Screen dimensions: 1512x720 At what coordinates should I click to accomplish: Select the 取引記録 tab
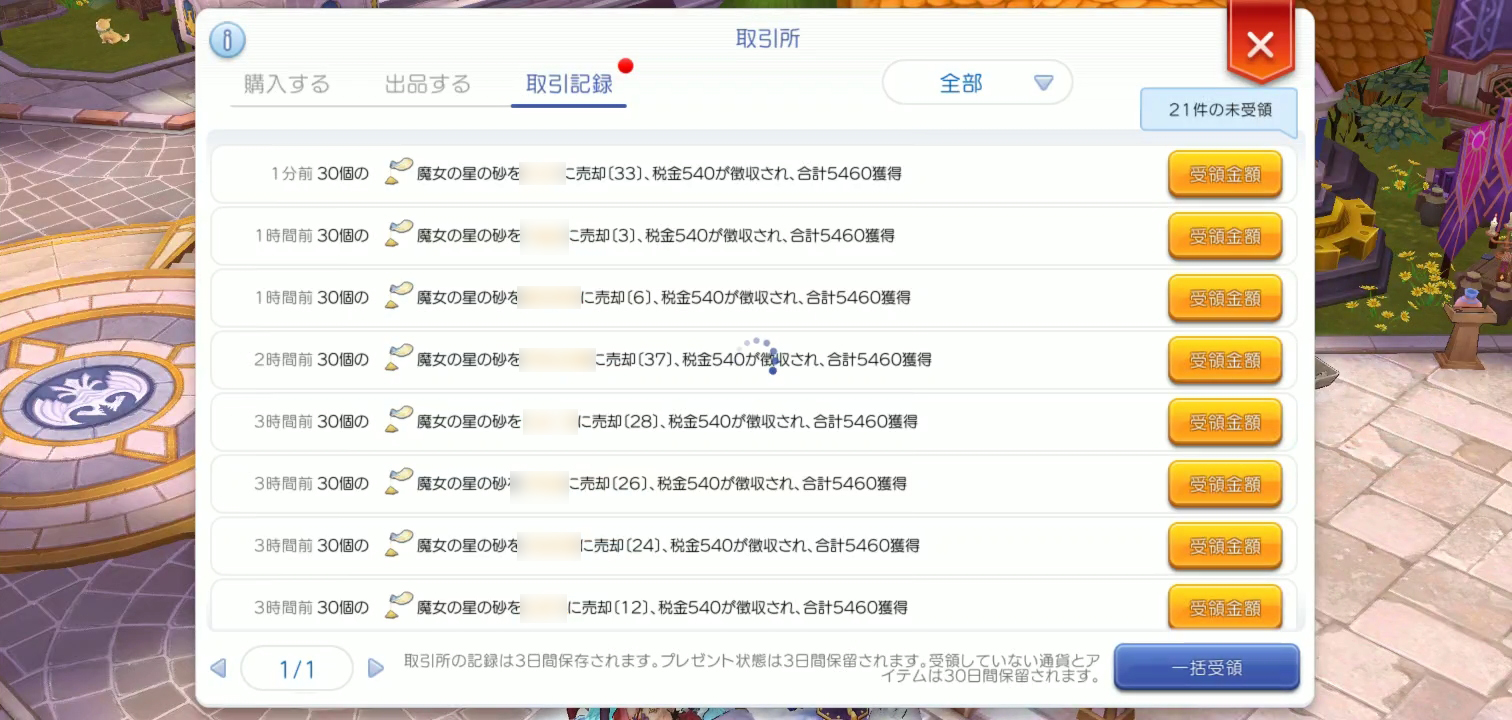[x=569, y=84]
